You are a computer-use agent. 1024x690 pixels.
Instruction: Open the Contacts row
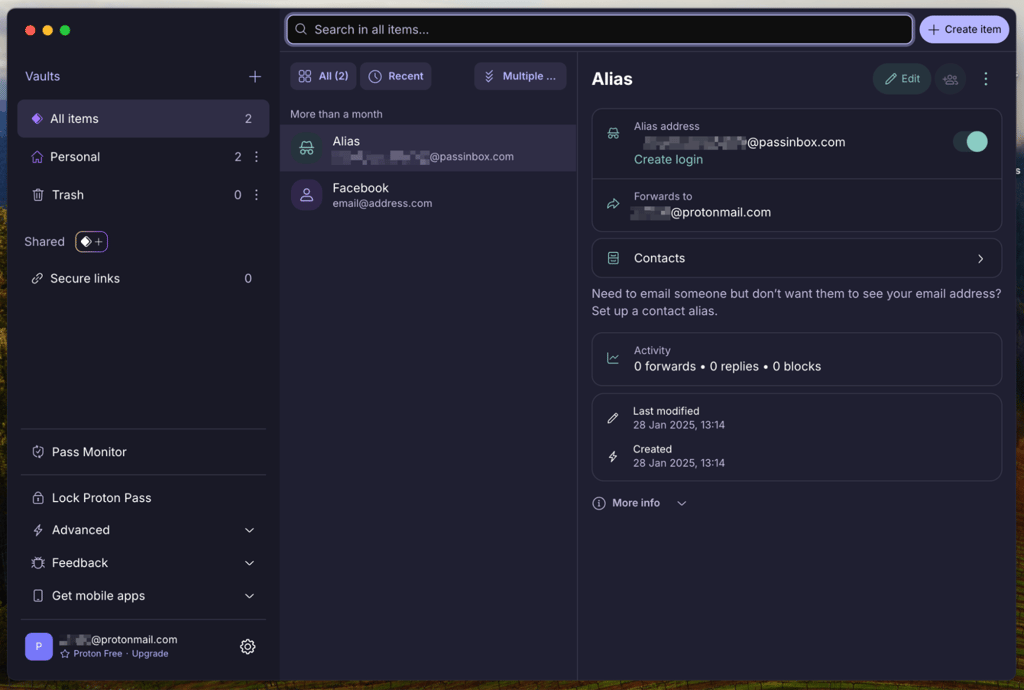pyautogui.click(x=796, y=259)
